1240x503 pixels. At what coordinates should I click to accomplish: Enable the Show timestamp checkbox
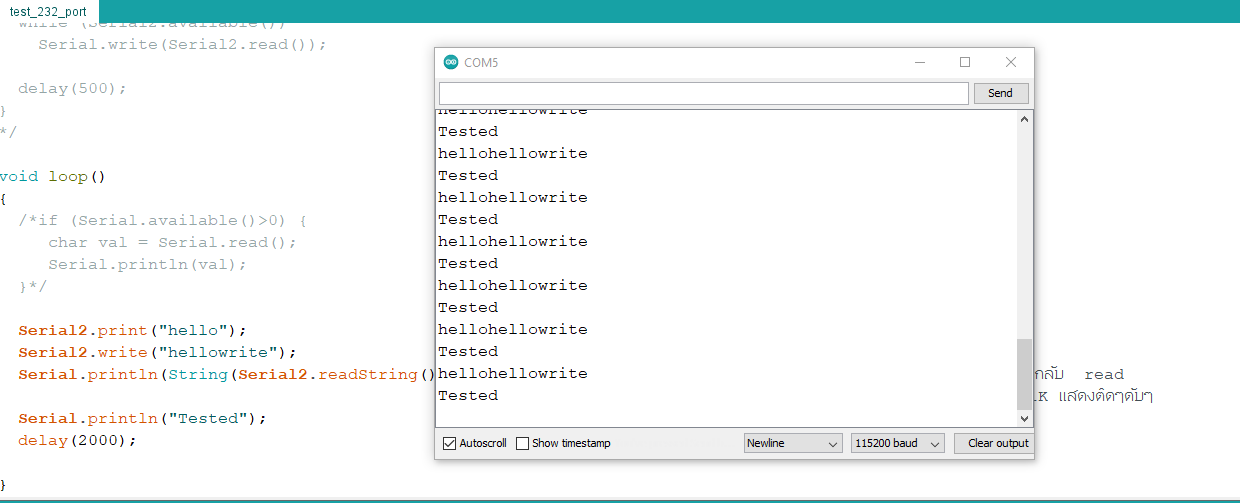pos(522,443)
